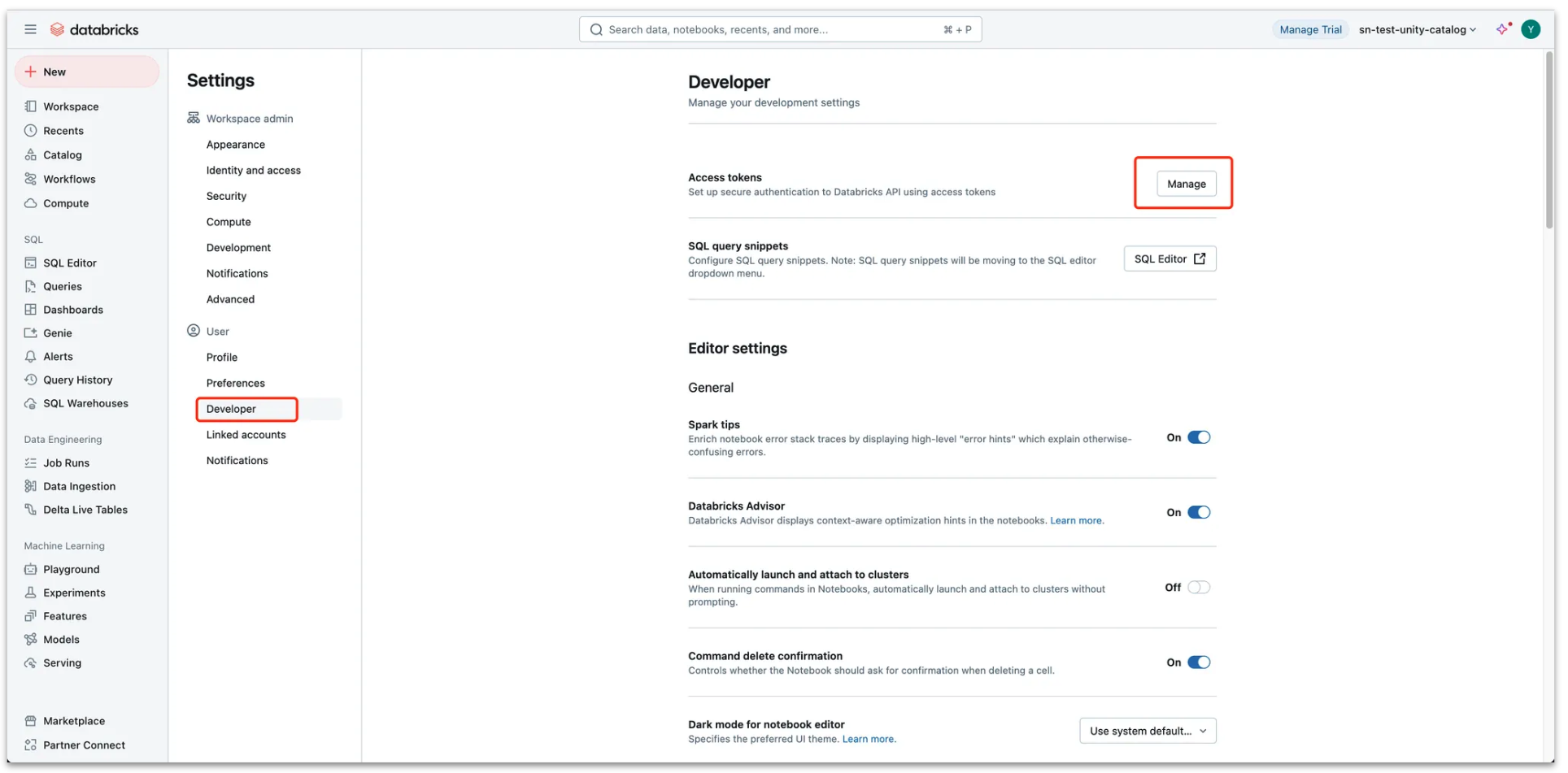Open Catalog from the left sidebar
The width and height of the screenshot is (1568, 773).
[62, 155]
